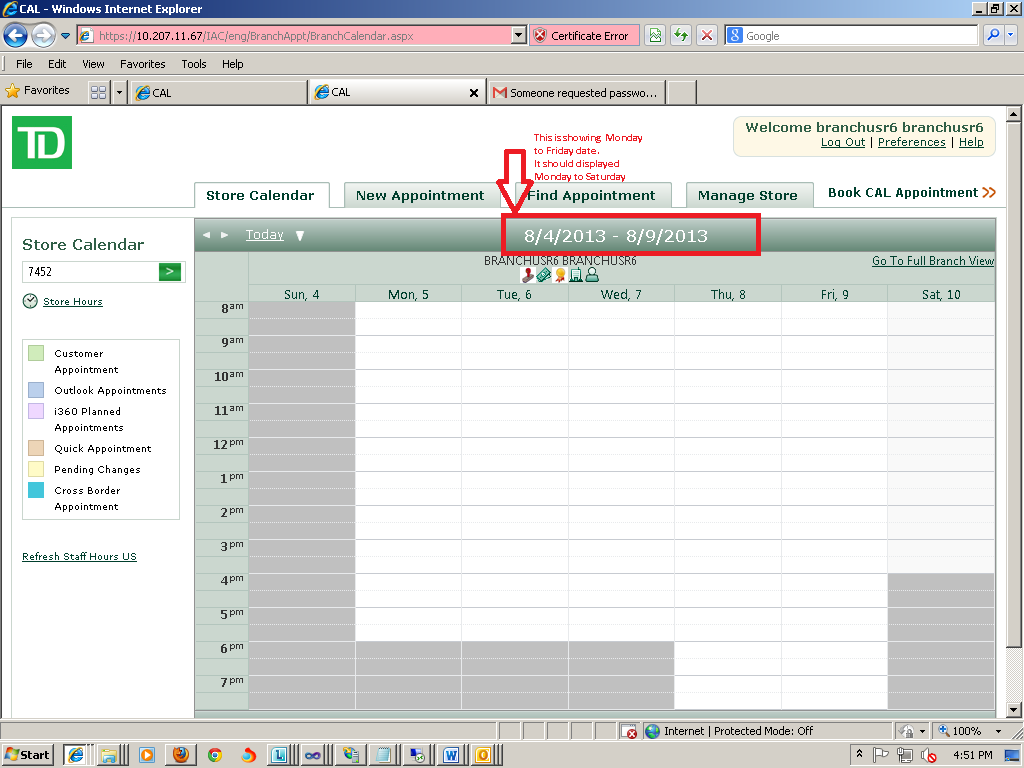Click the red stamp icon under BRANCHUSR6

(528, 275)
